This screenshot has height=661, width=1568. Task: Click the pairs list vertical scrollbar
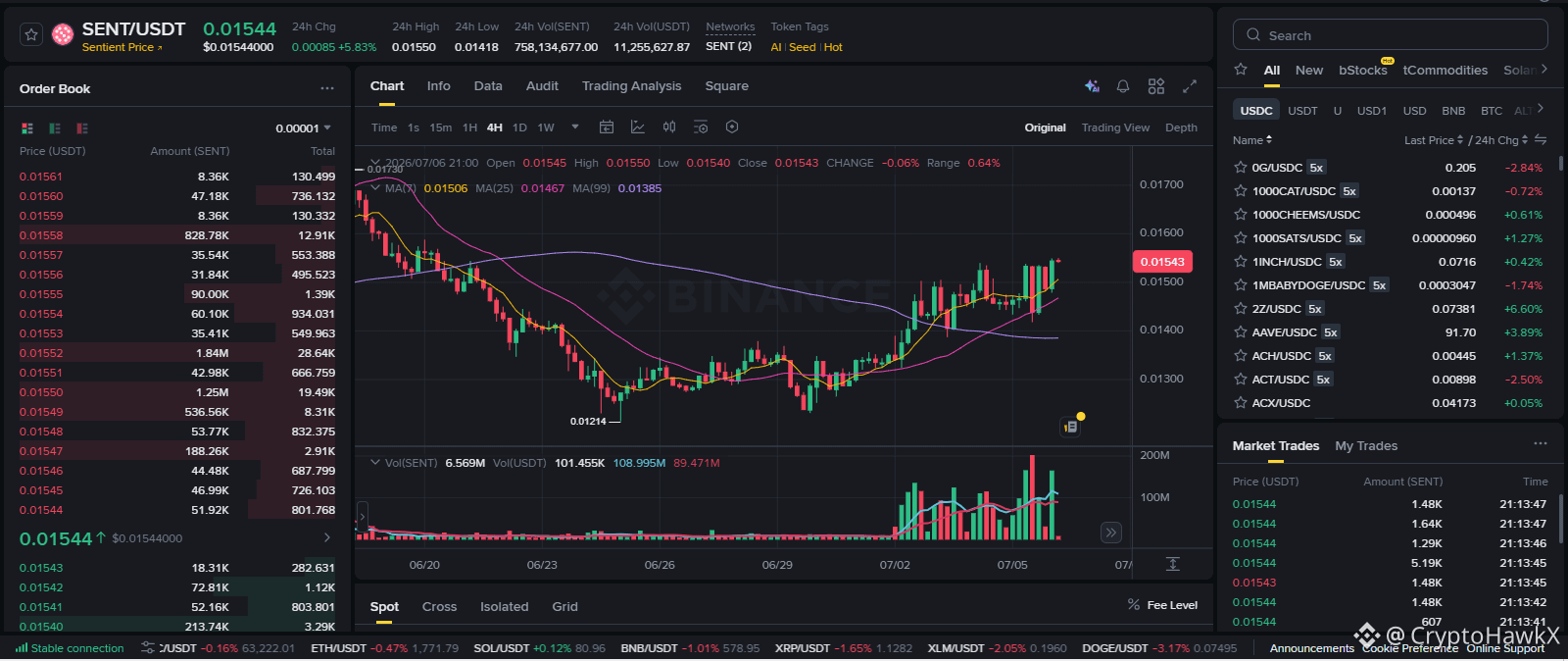tap(1560, 162)
